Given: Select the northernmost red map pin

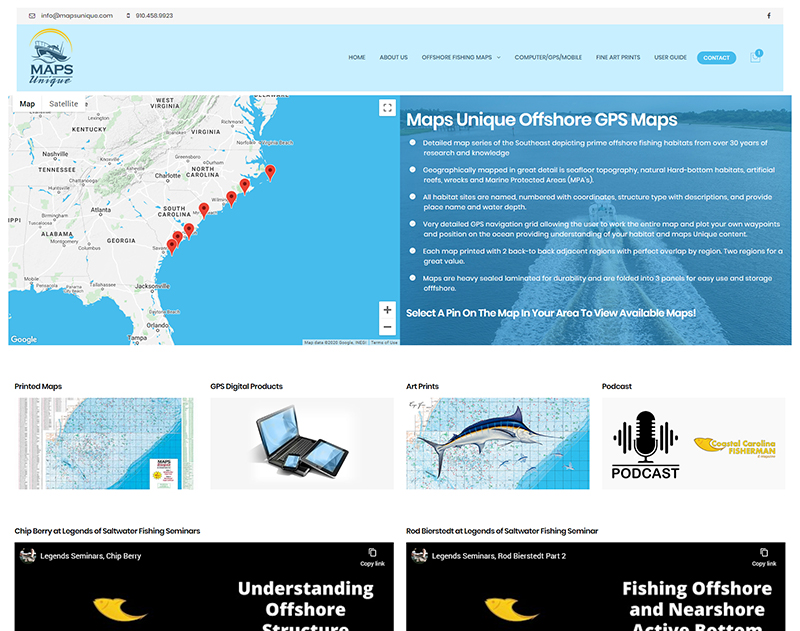Looking at the screenshot, I should click(270, 172).
